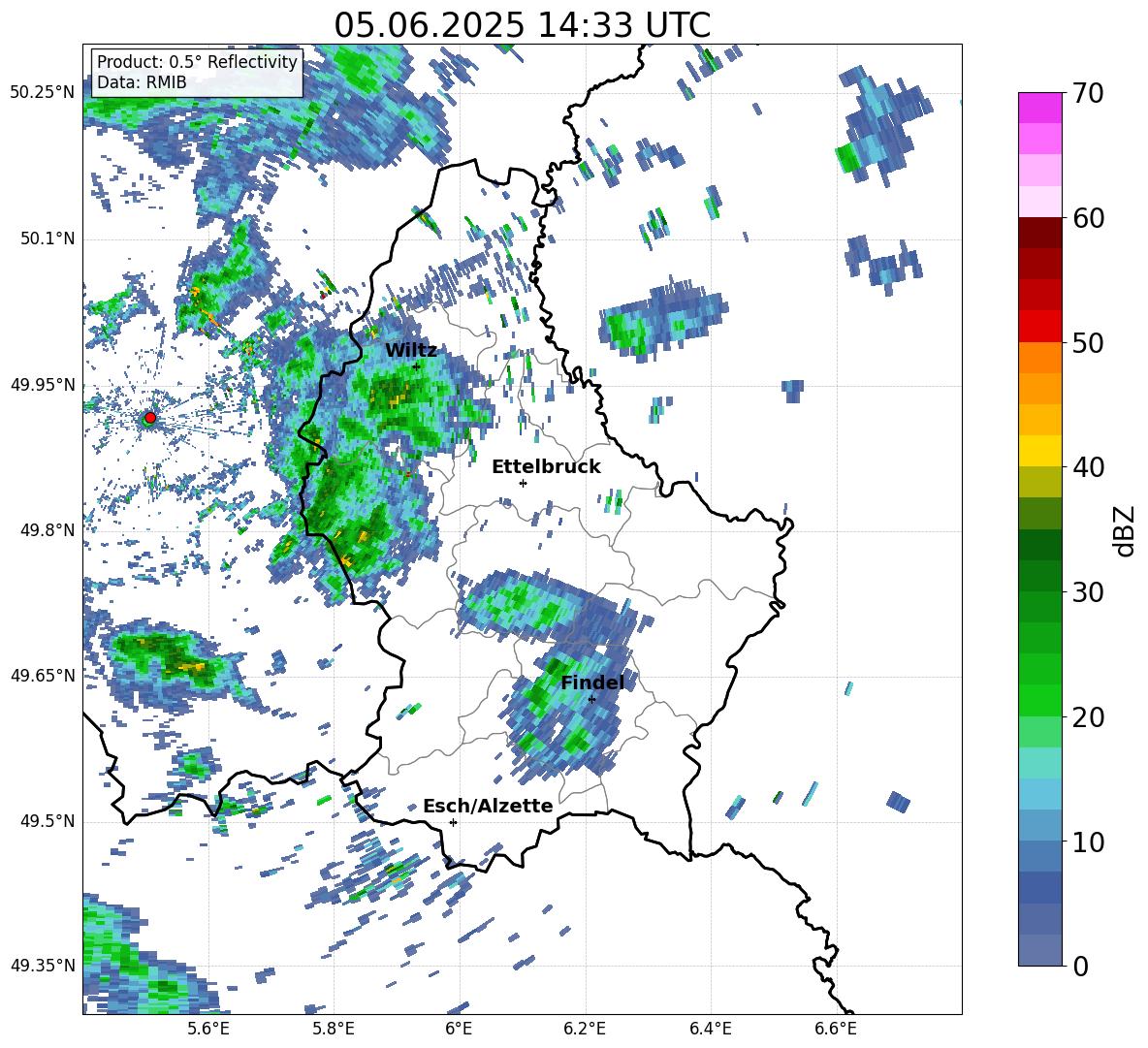1148x1048 pixels.
Task: Click the 5.6°E longitude label
Action: coord(207,1029)
